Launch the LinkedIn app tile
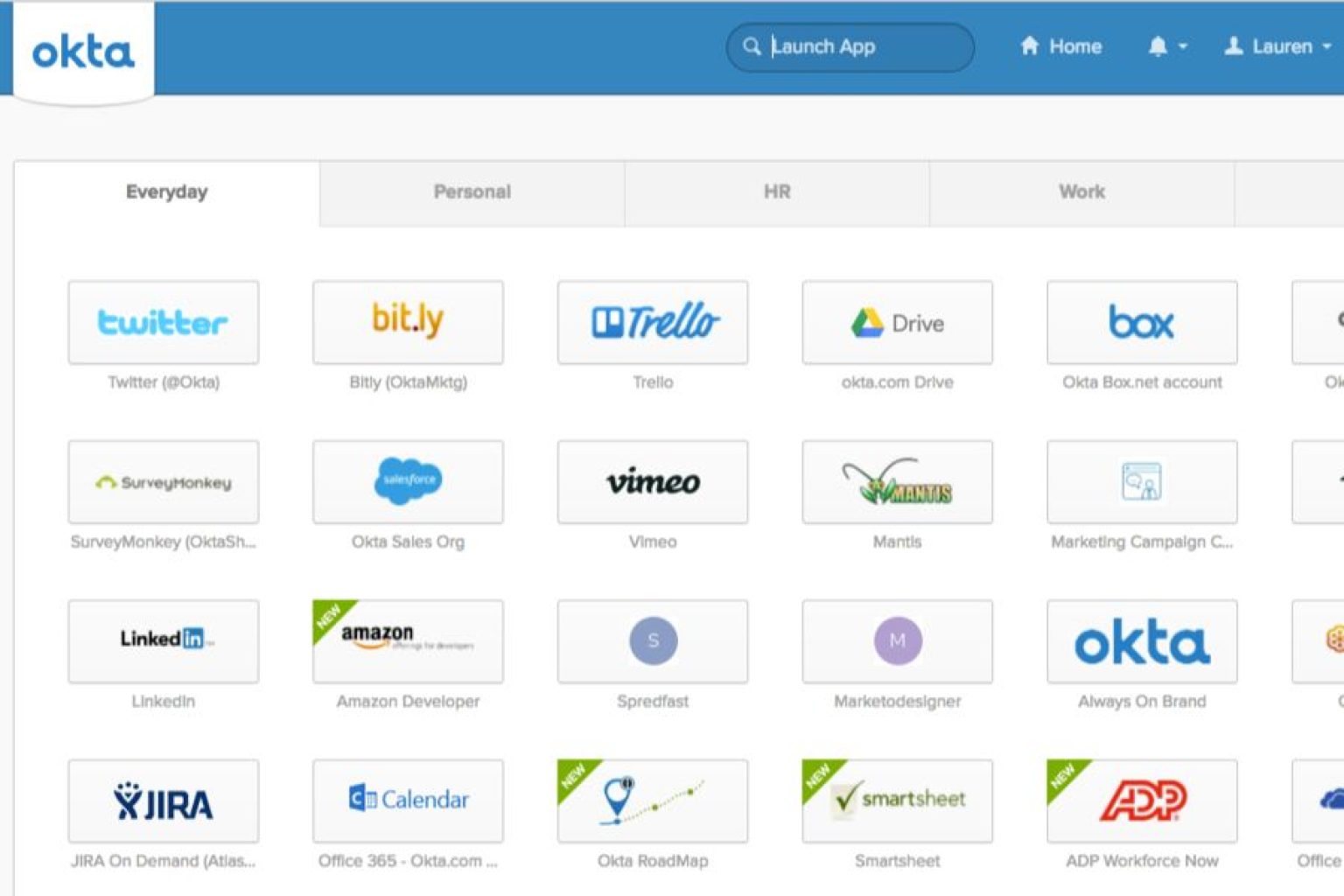The image size is (1344, 896). pos(163,641)
